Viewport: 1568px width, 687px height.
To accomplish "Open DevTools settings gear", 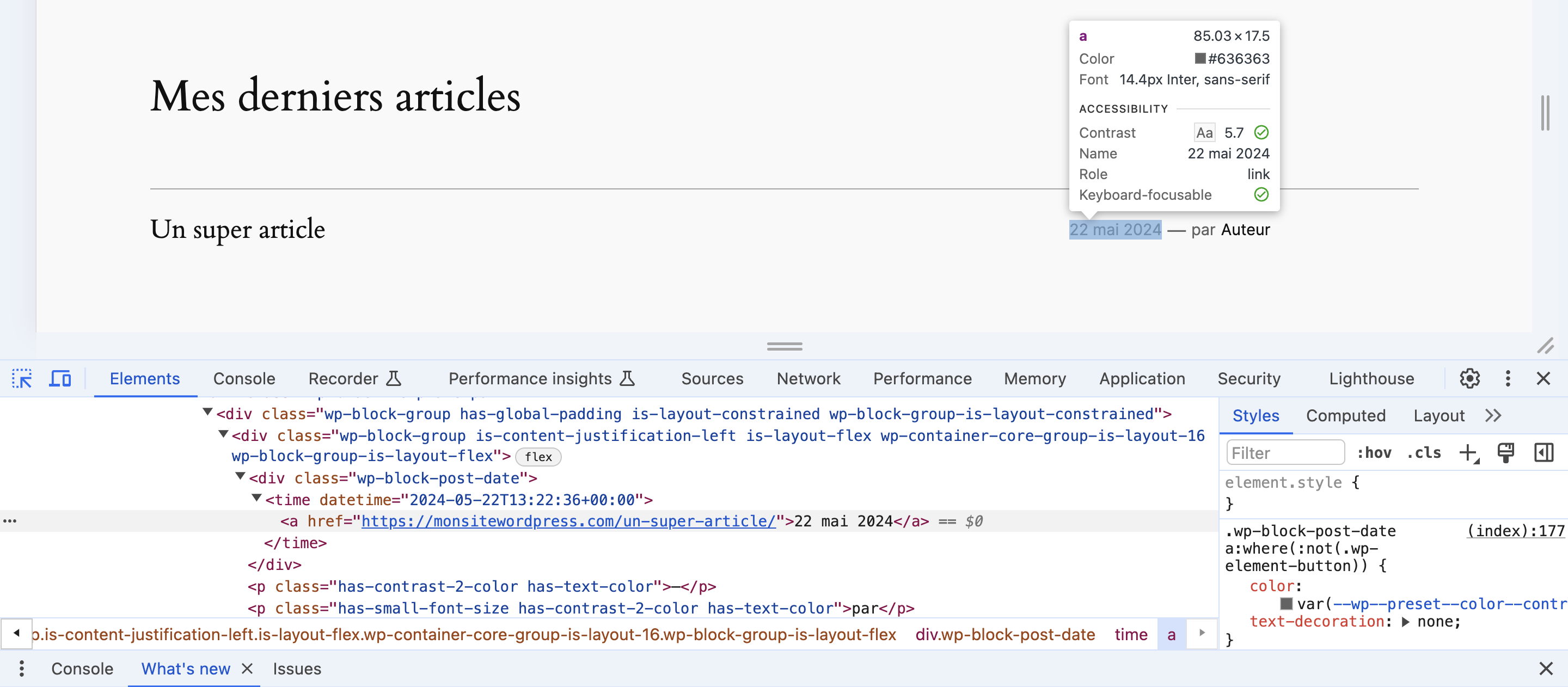I will point(1469,378).
